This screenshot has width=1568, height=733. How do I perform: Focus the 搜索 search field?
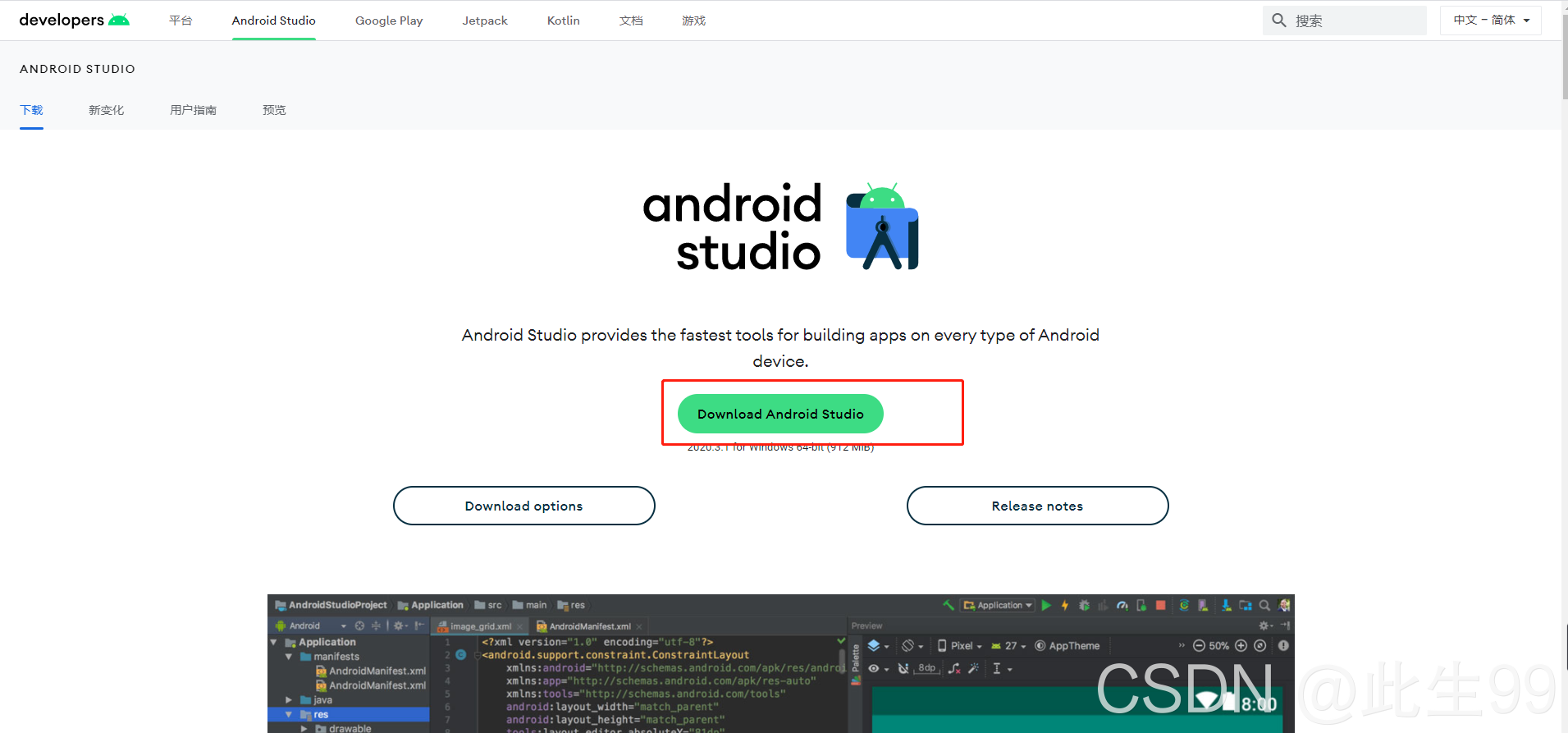[1345, 21]
